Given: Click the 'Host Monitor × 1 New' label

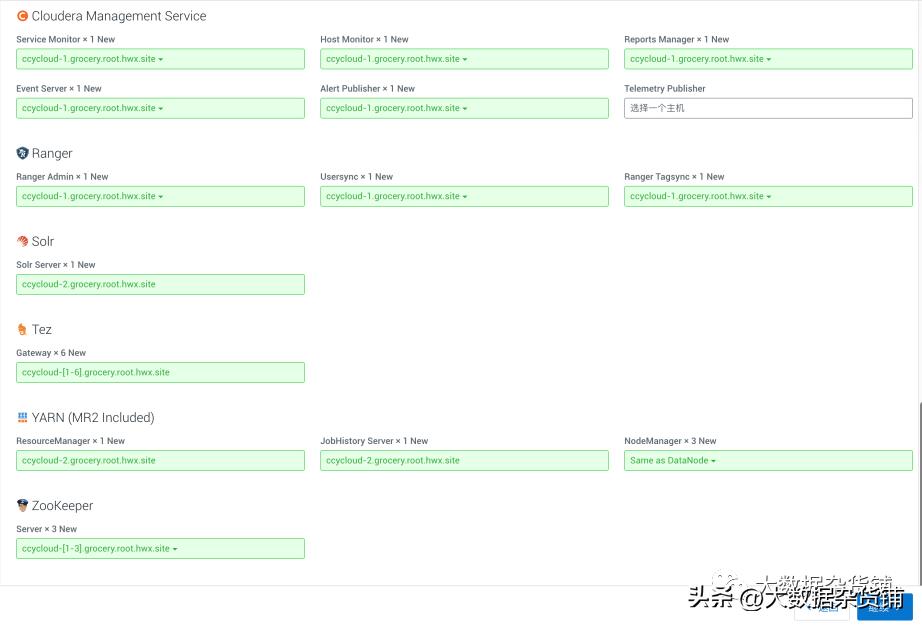Looking at the screenshot, I should coord(364,39).
